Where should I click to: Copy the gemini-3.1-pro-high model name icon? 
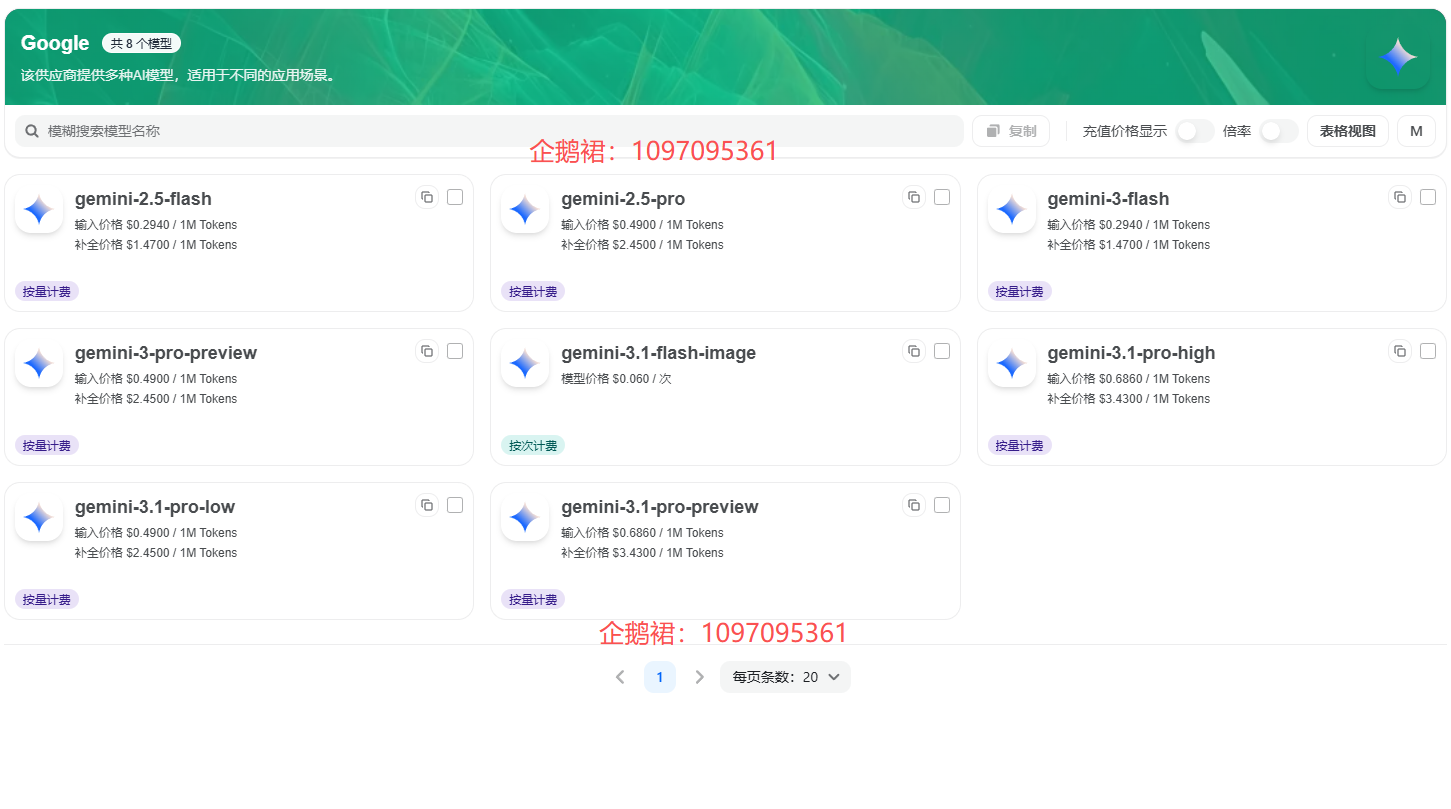click(1400, 351)
